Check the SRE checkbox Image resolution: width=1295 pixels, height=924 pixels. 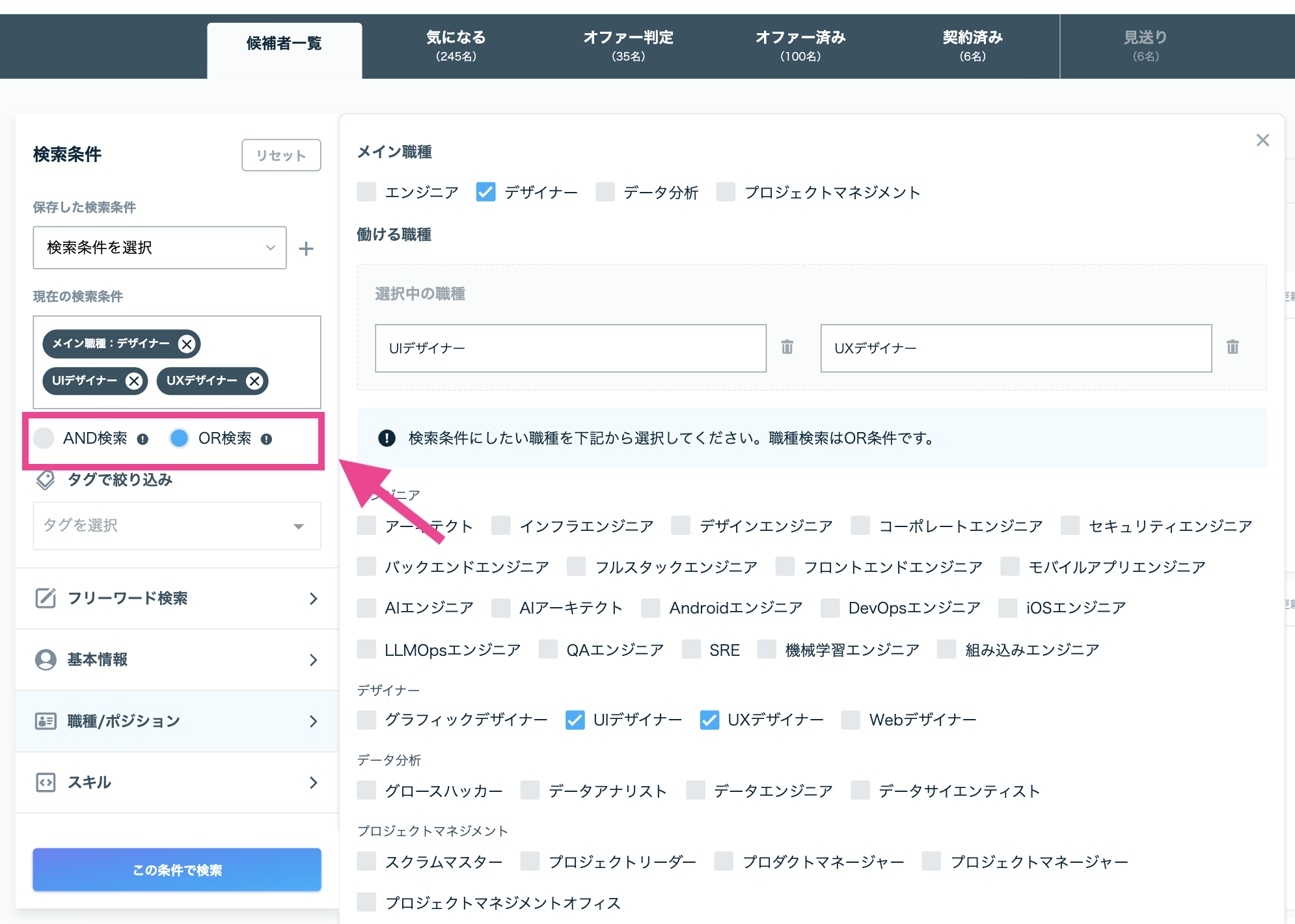[691, 649]
